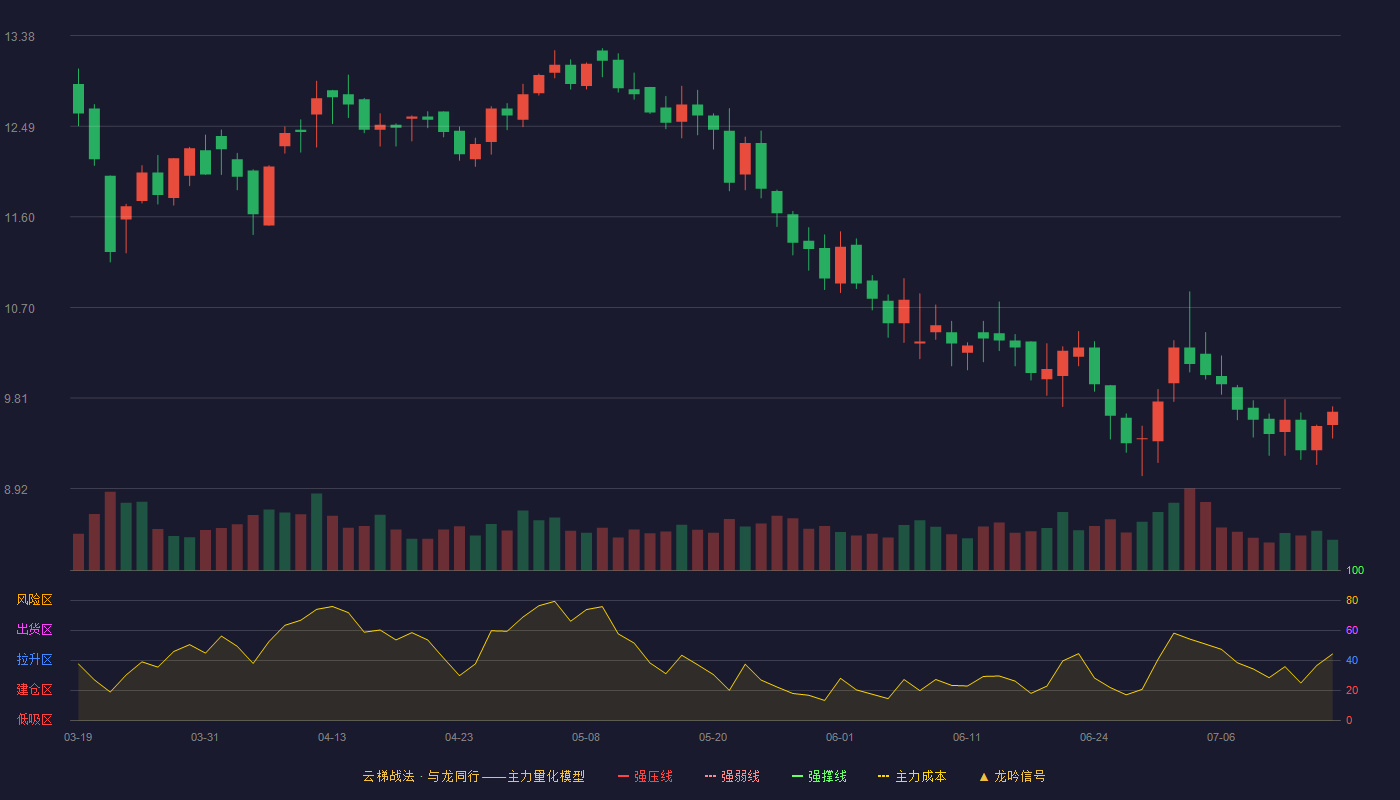This screenshot has width=1400, height=800.
Task: Click the 80 indicator scale label
Action: click(x=1352, y=600)
